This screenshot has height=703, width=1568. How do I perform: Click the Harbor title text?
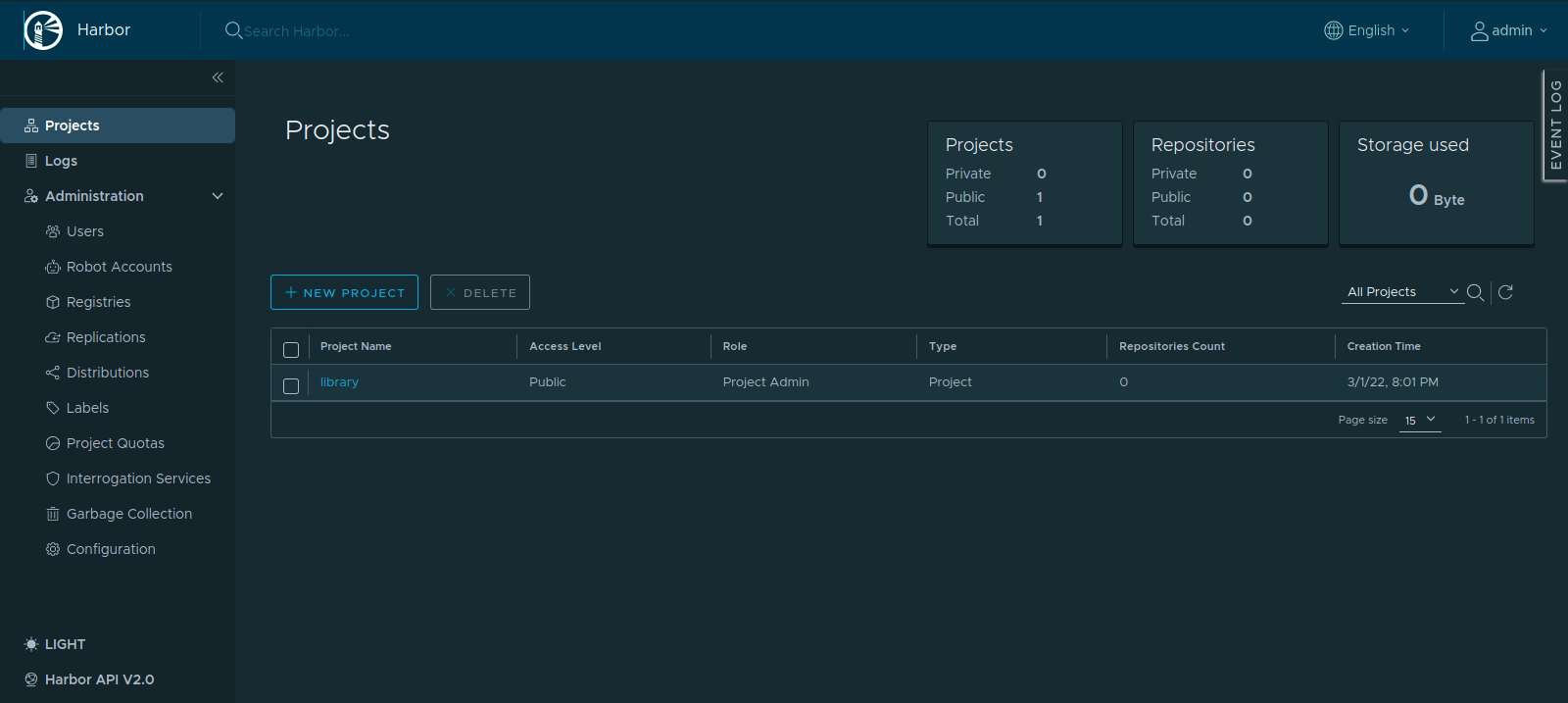pyautogui.click(x=104, y=30)
